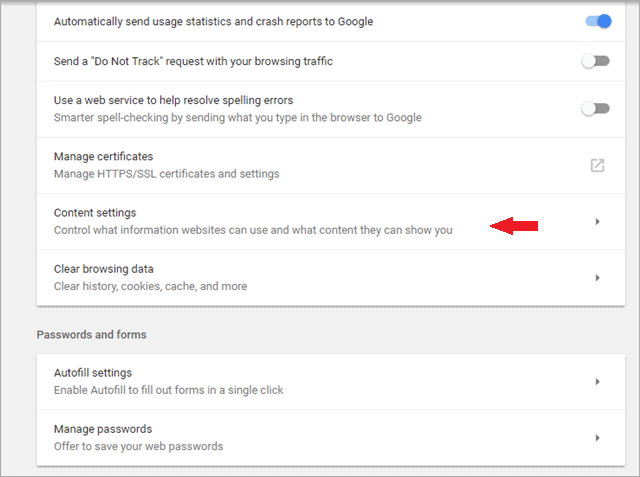Expand Content settings using its right arrow
Screen dimensions: 640x477
[x=597, y=221]
